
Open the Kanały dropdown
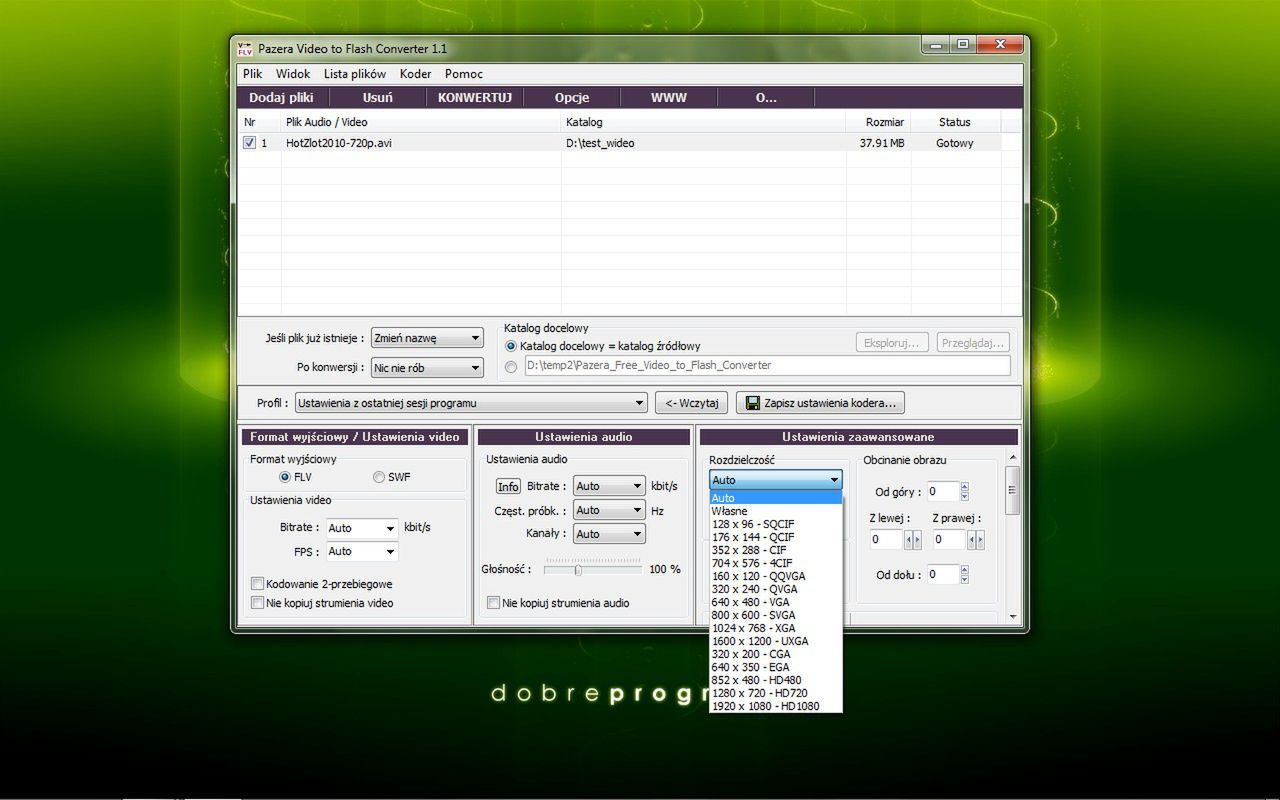point(609,534)
